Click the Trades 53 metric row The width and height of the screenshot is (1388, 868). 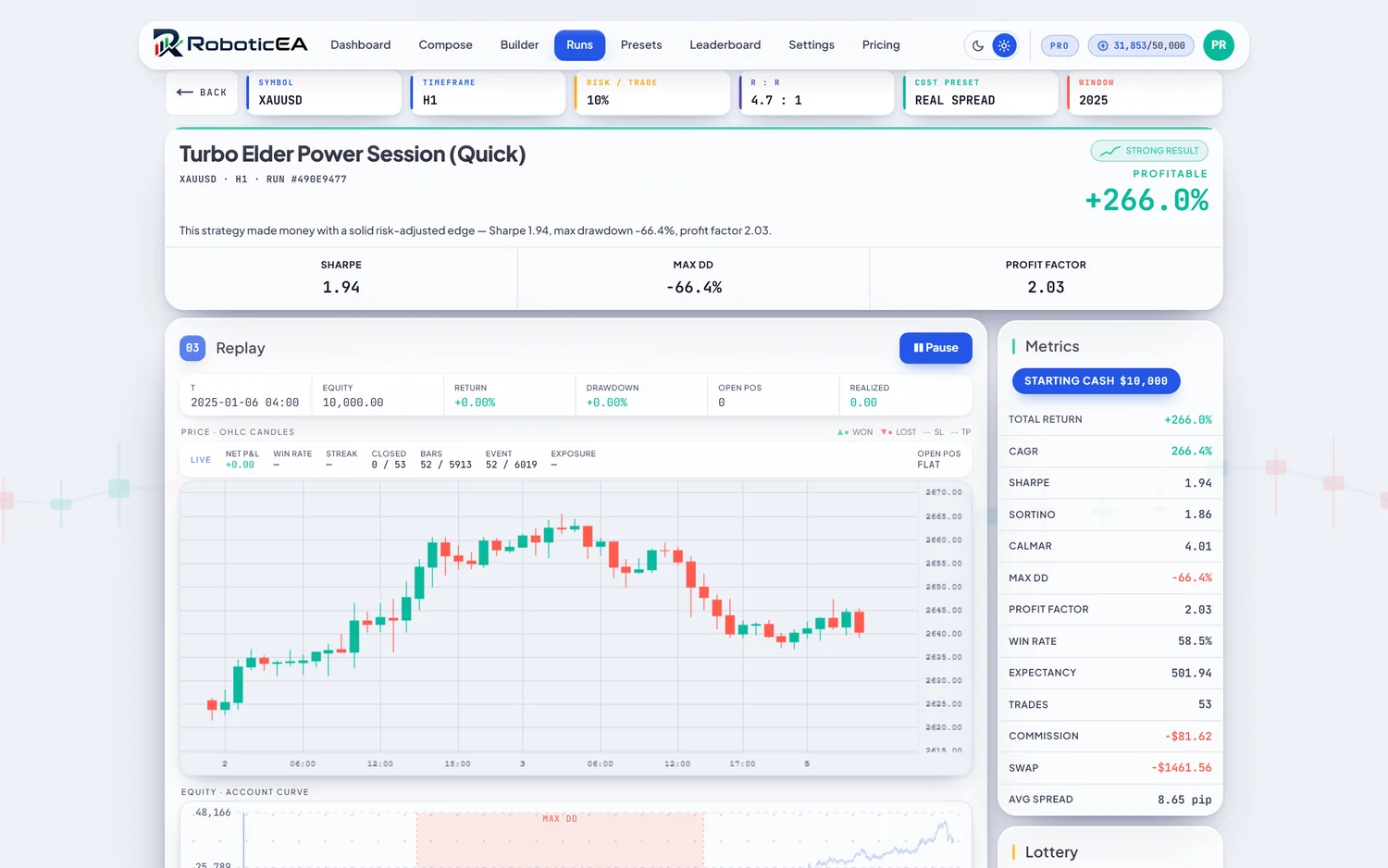pyautogui.click(x=1110, y=704)
